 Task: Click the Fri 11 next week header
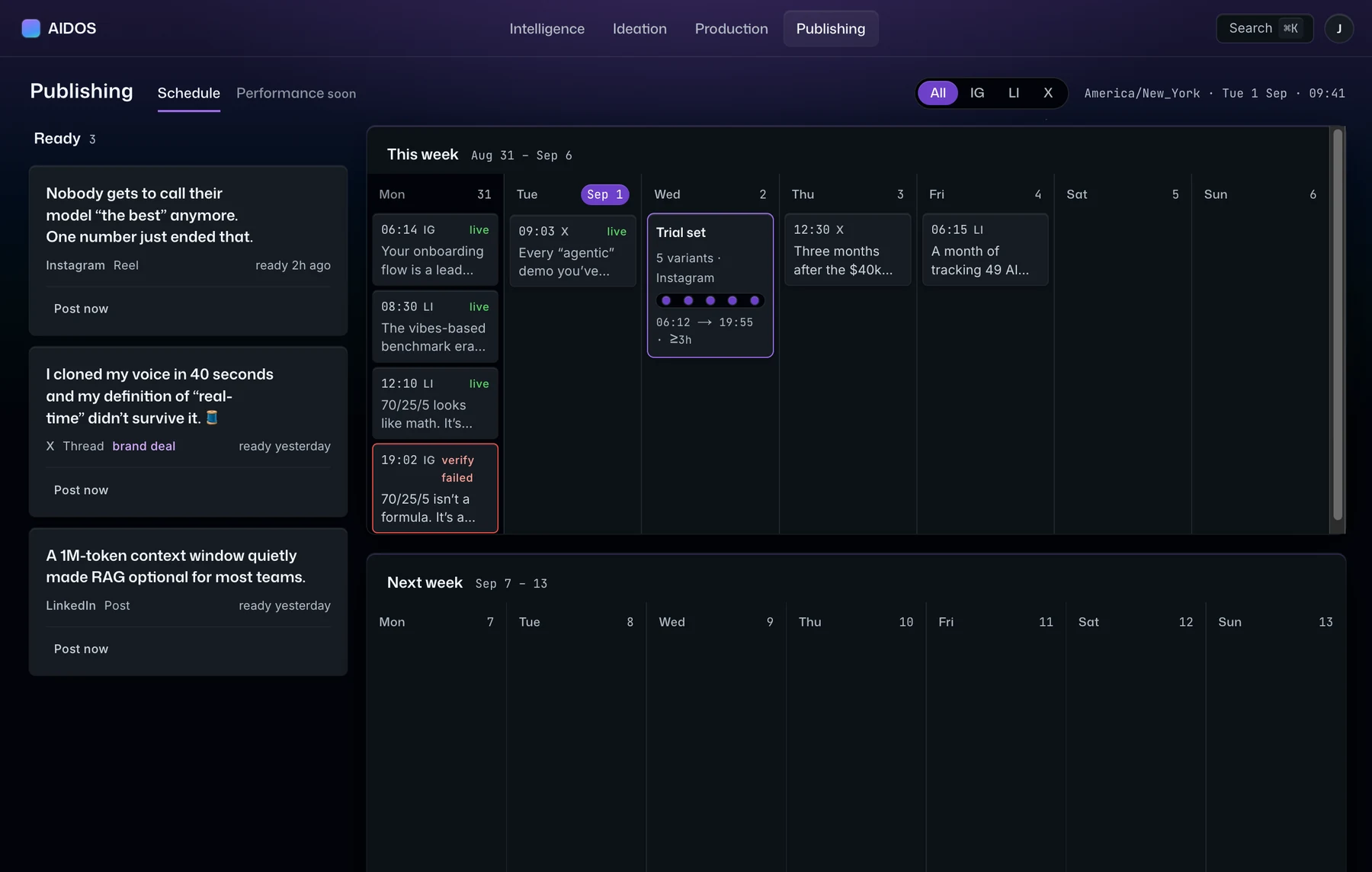click(x=995, y=622)
